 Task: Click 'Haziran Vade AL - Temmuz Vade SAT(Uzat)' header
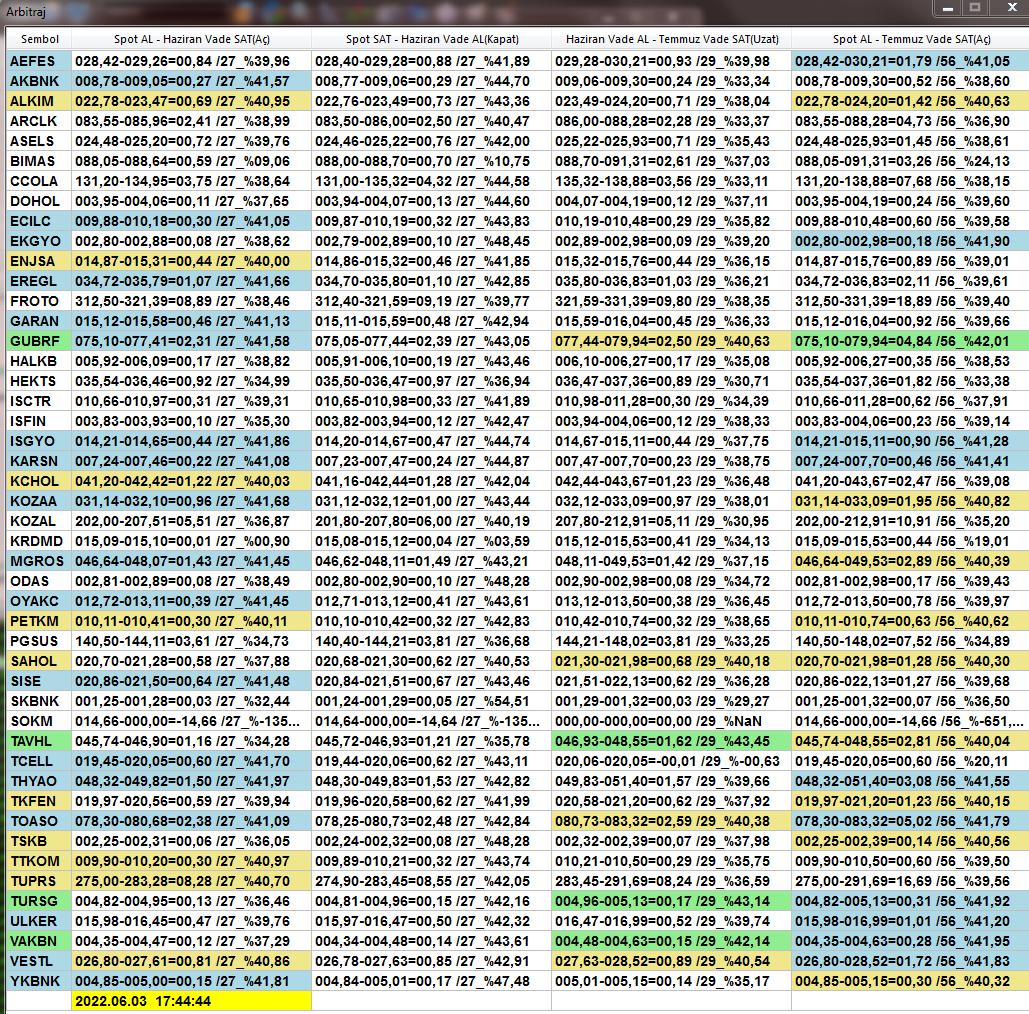[671, 39]
